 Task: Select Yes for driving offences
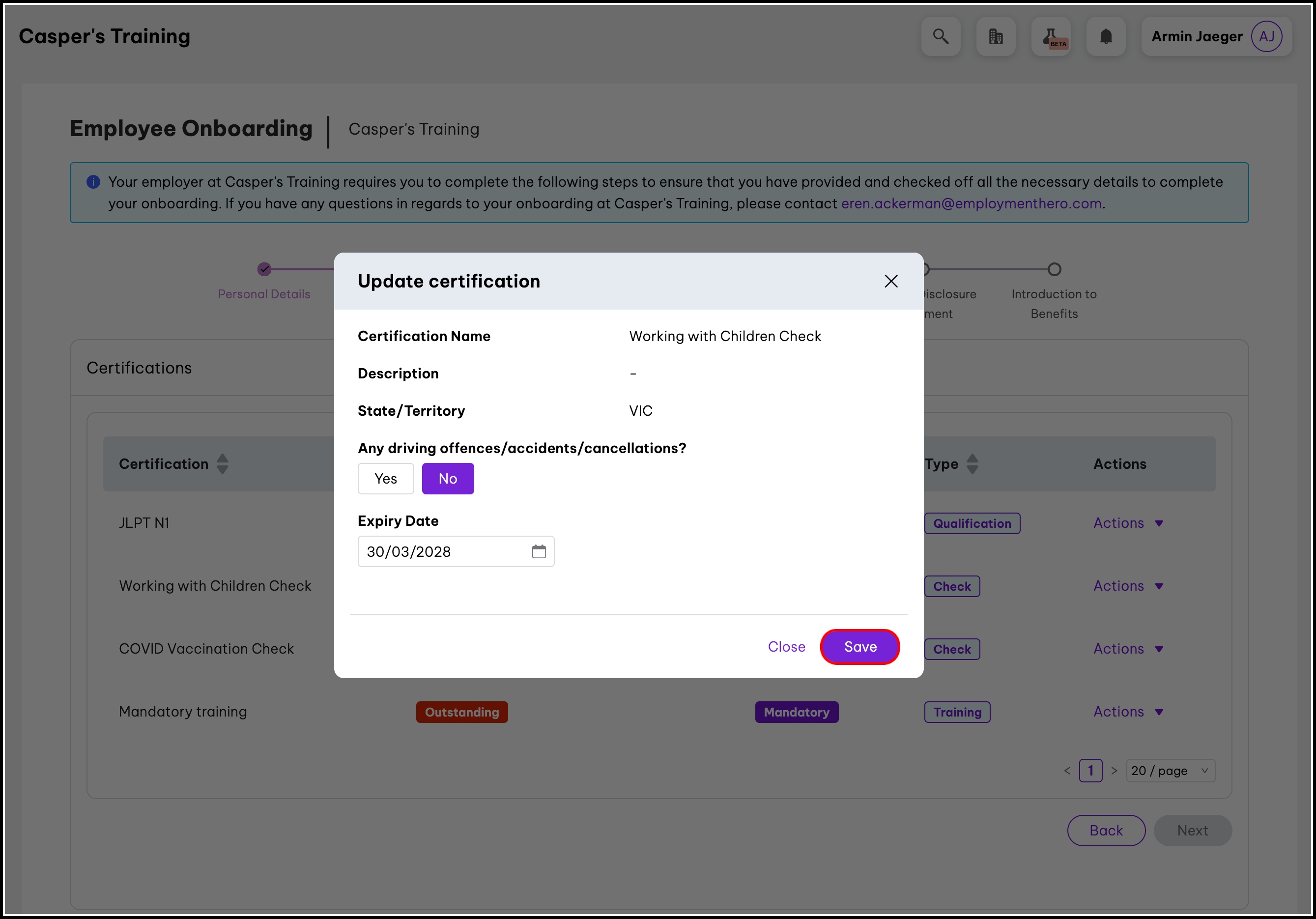click(386, 479)
